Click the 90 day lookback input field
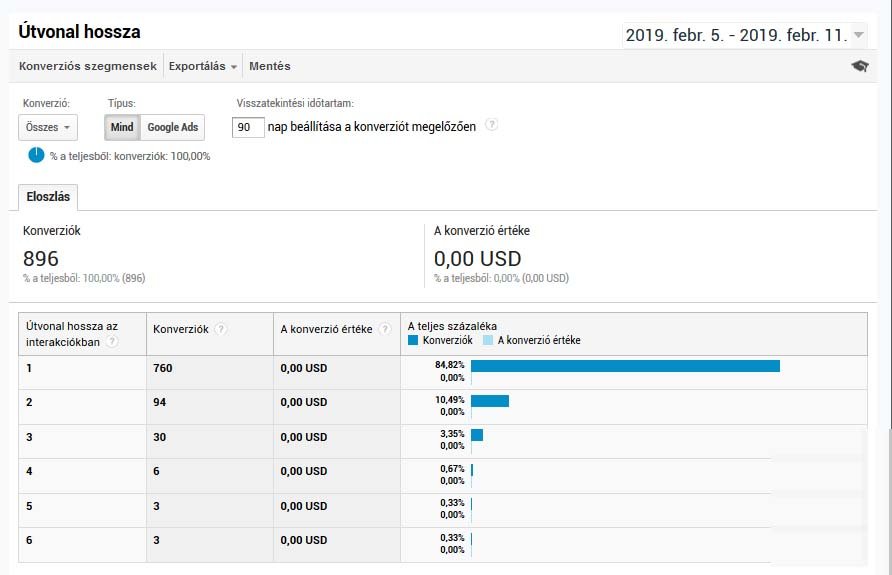This screenshot has width=892, height=575. (x=248, y=127)
